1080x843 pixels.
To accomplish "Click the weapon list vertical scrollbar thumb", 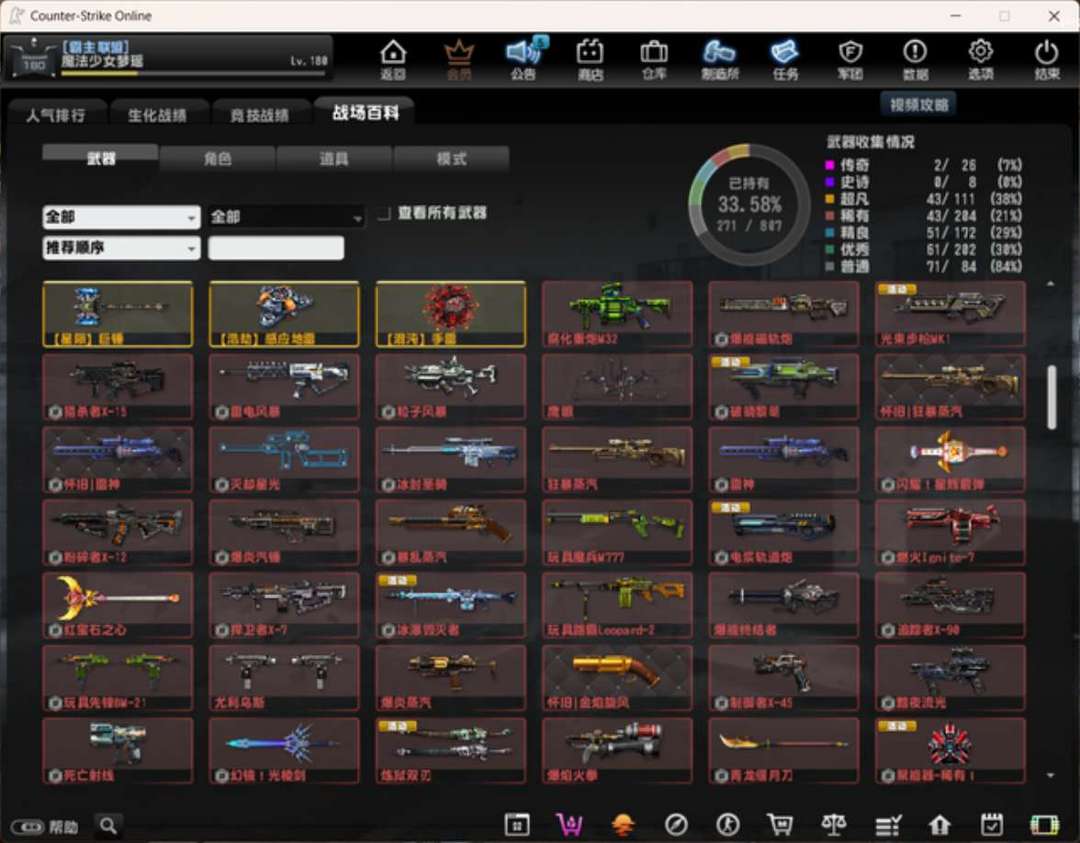I will [1051, 397].
